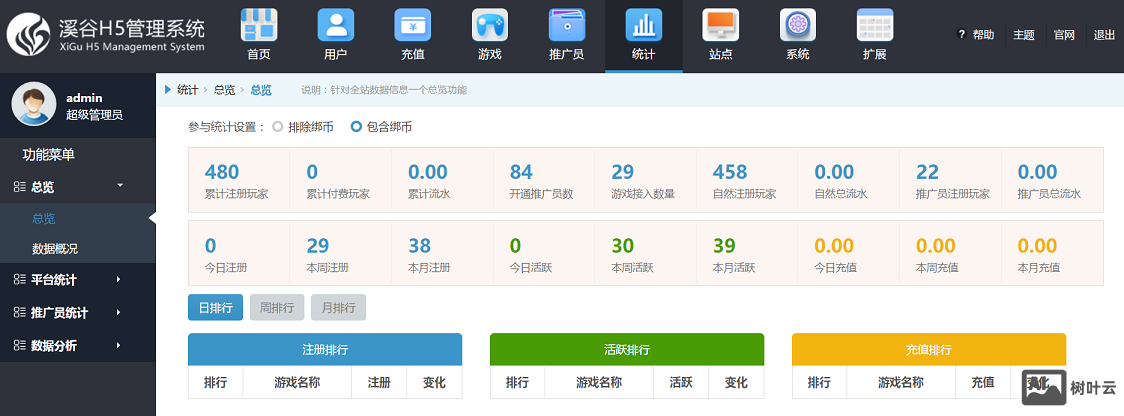Viewport: 1124px width, 416px height.
Task: Open the 站点 monitor icon
Action: pos(720,25)
